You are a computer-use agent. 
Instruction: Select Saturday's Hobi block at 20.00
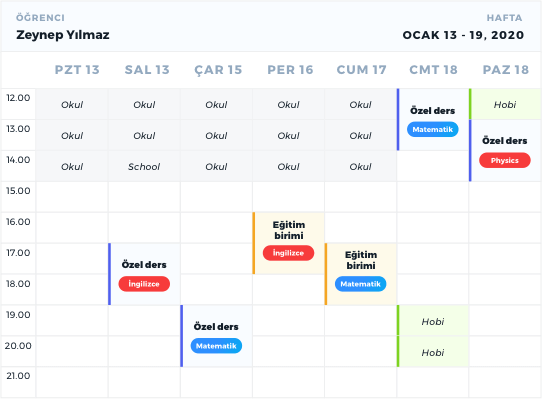(x=433, y=352)
